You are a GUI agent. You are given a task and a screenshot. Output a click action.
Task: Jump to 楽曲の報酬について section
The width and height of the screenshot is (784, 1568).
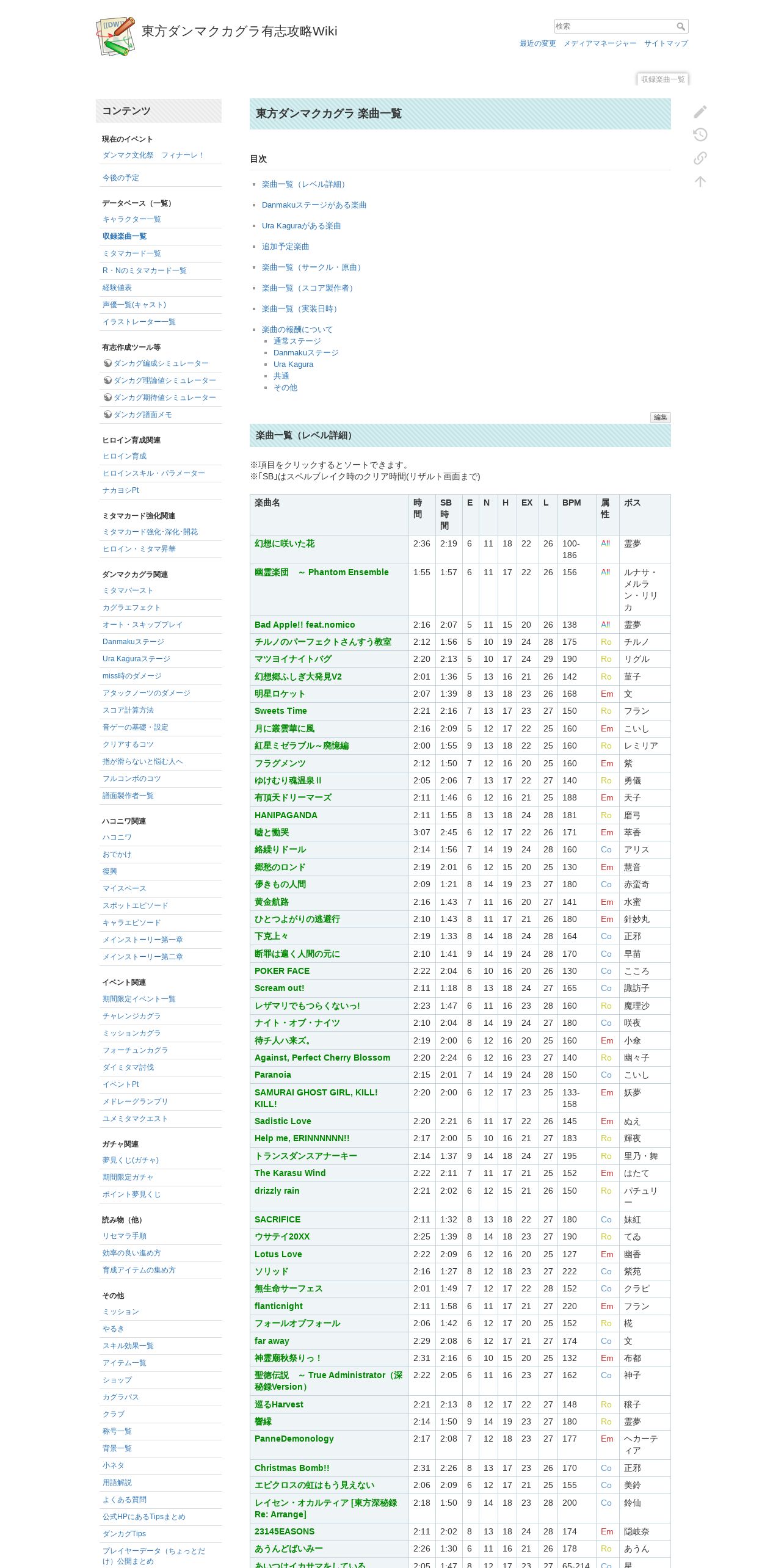click(x=297, y=330)
